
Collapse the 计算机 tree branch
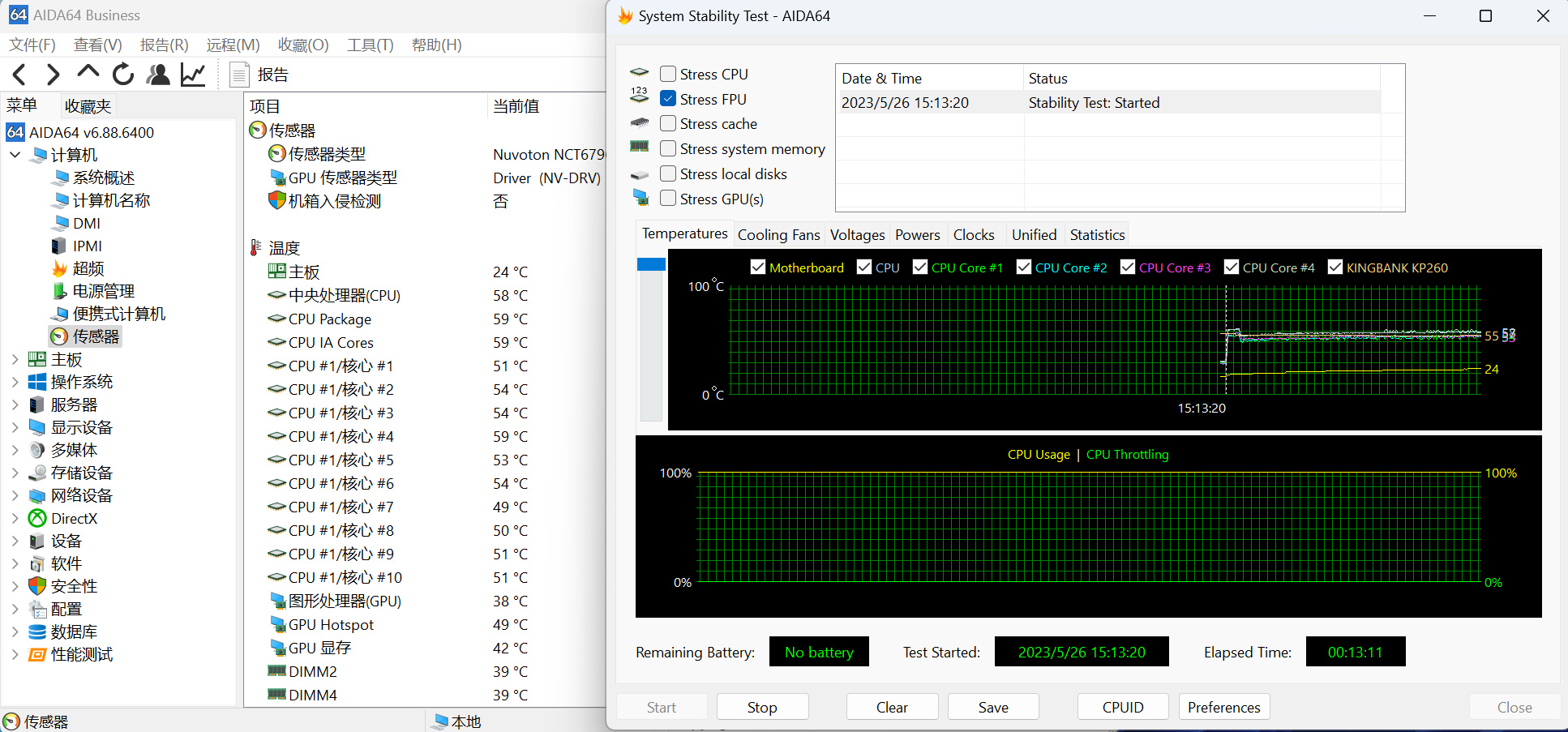14,154
